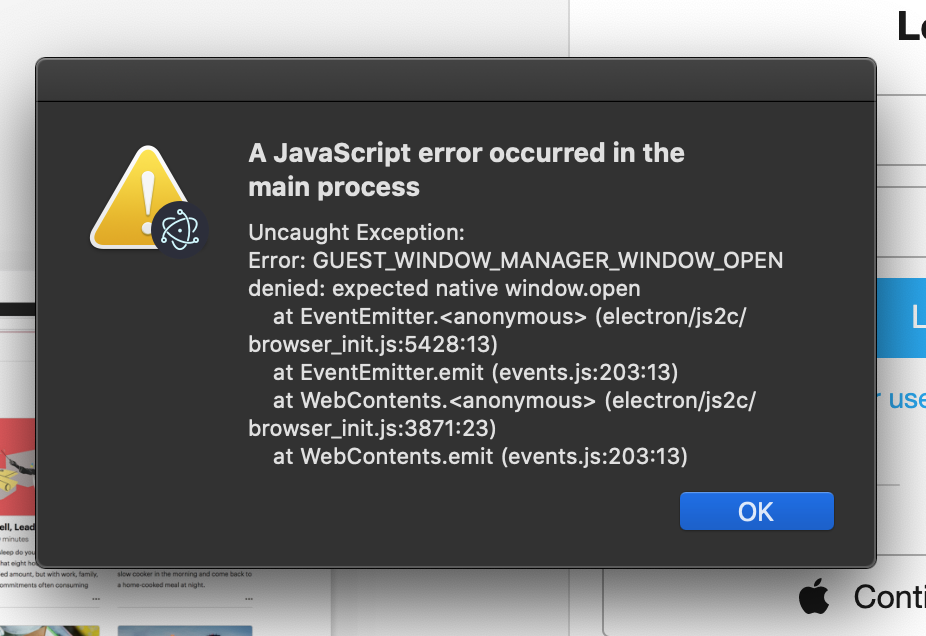926x636 pixels.
Task: Open ellipsis menu under work, family article
Action: 96,599
